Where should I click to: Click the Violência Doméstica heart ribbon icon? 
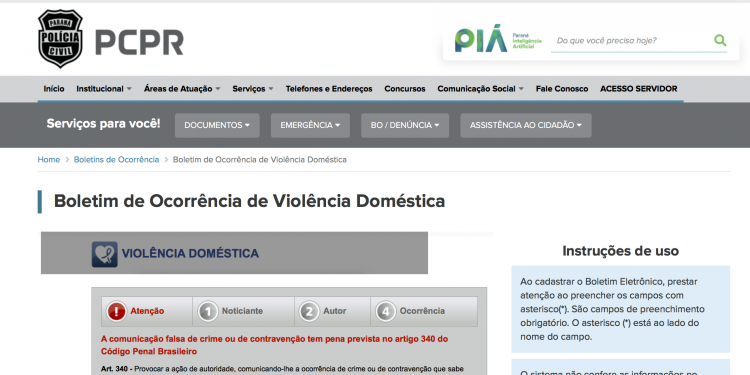105,254
